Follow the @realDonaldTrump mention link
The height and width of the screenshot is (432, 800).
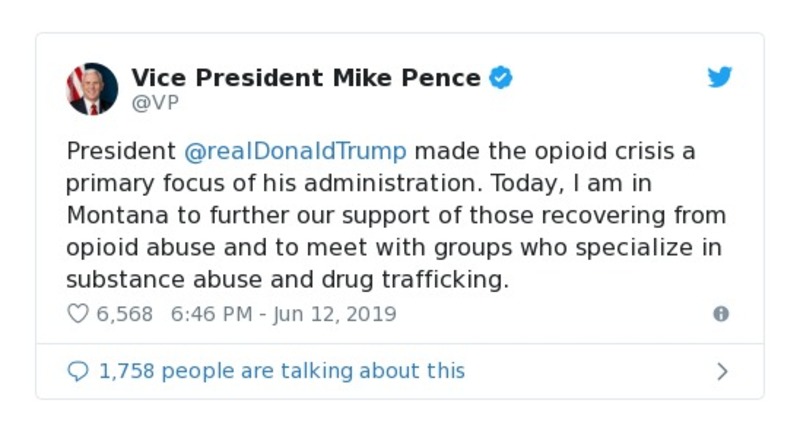296,151
